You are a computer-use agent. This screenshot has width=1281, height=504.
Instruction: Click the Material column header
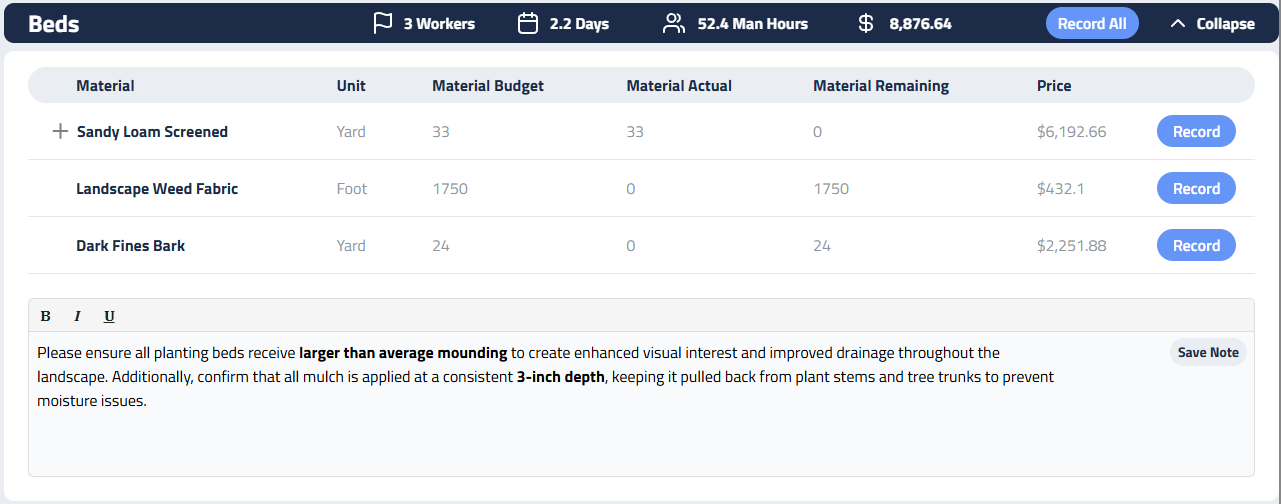[105, 86]
